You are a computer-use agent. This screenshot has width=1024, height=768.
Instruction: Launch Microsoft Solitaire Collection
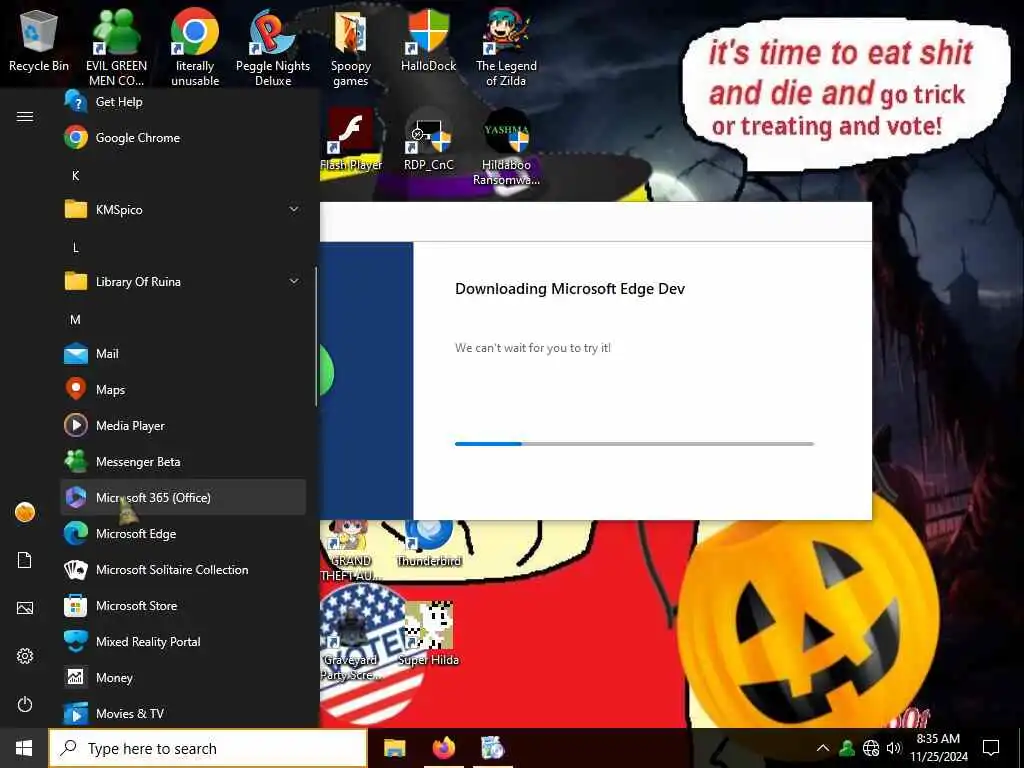[x=183, y=570]
